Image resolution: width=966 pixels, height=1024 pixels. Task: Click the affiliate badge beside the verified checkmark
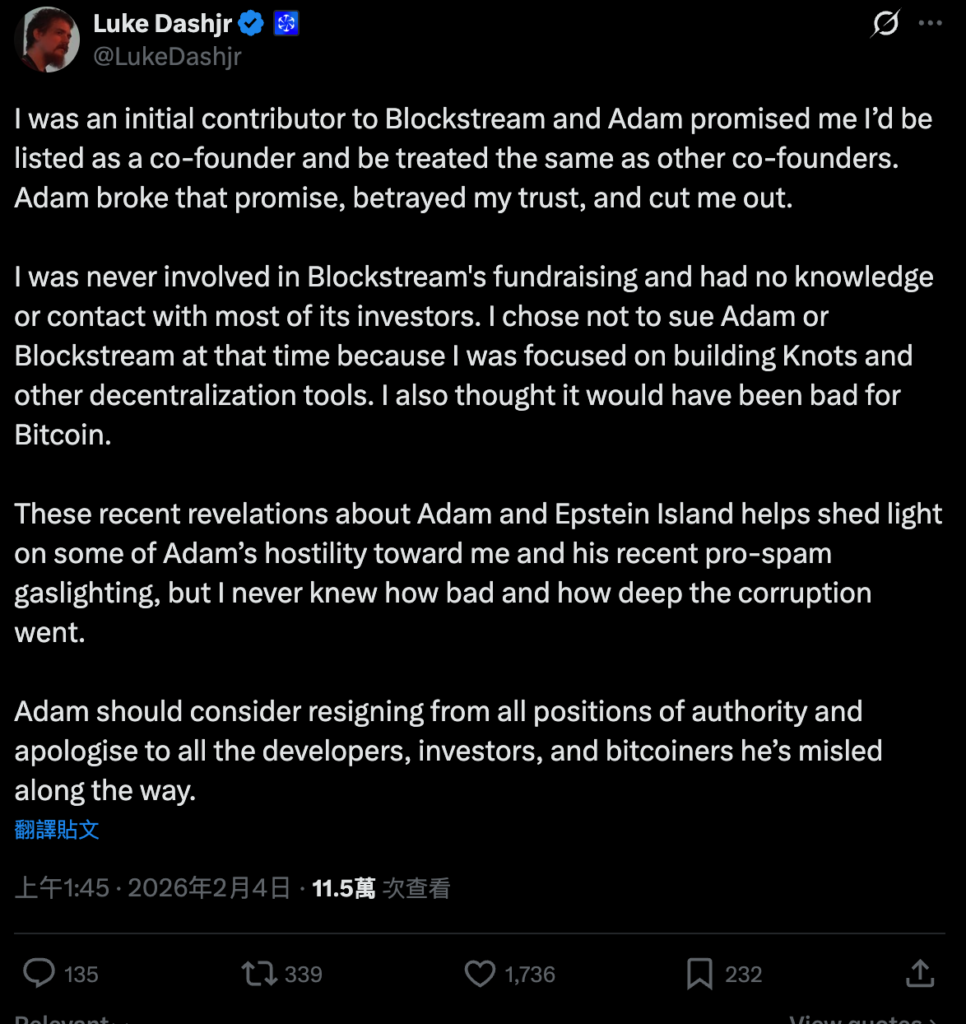click(286, 24)
